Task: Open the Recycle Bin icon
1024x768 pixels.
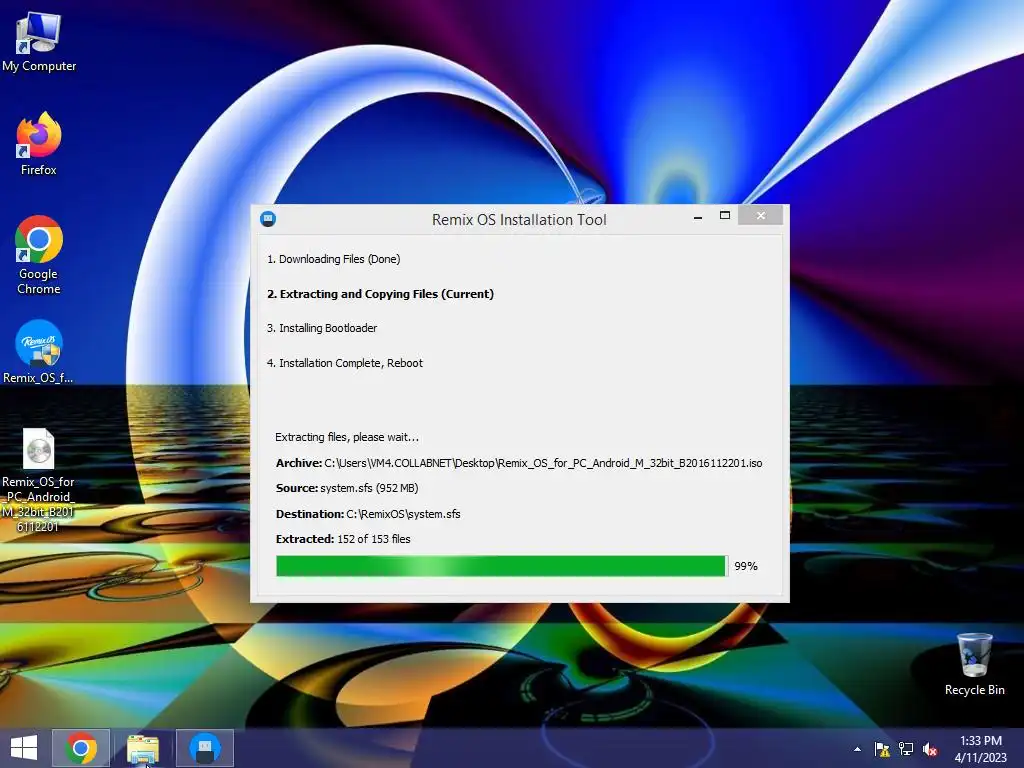Action: pos(974,664)
